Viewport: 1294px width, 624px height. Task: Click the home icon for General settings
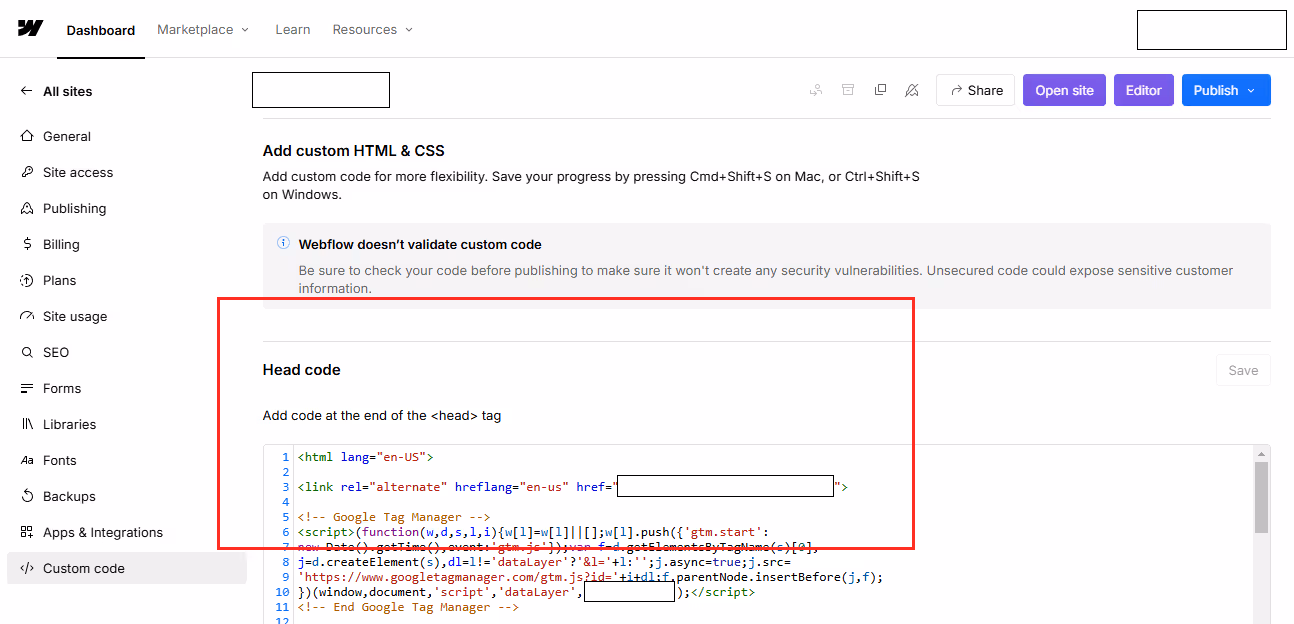tap(27, 136)
